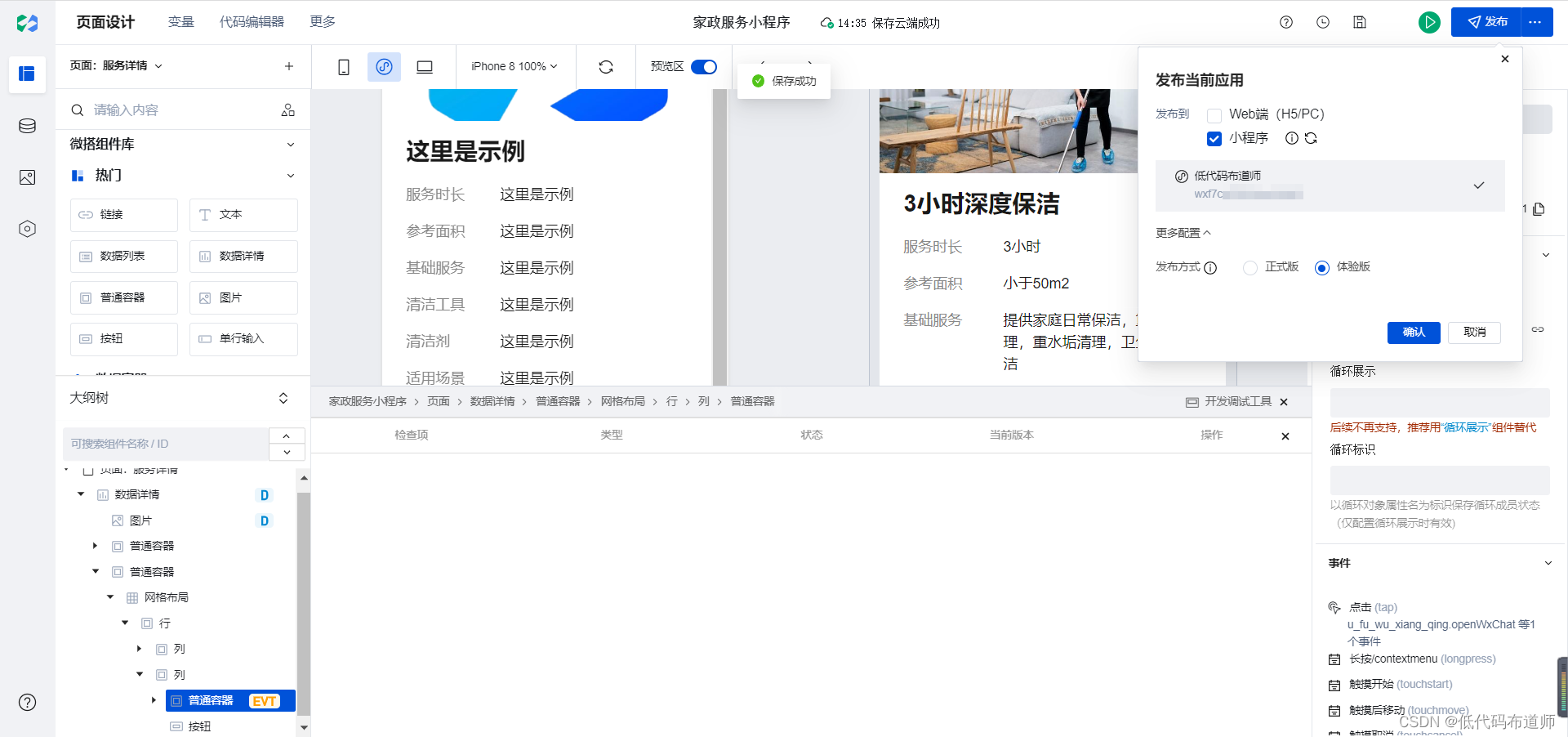This screenshot has height=737, width=1568.
Task: Check the Web端 (H5/PC) checkbox
Action: (x=1214, y=115)
